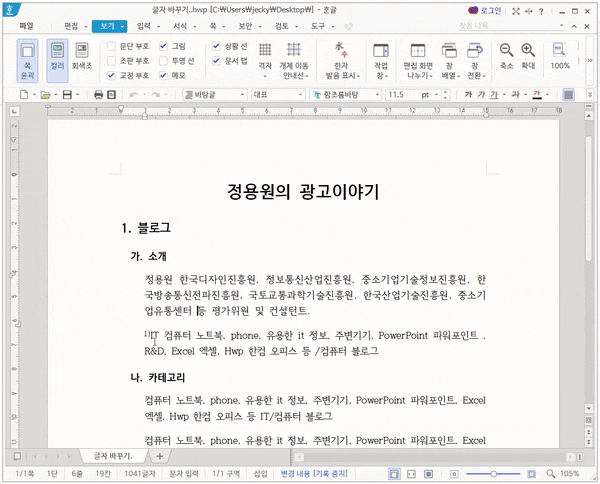Image resolution: width=600 pixels, height=484 pixels.
Task: Create a new document from toolbar
Action: click(x=24, y=95)
